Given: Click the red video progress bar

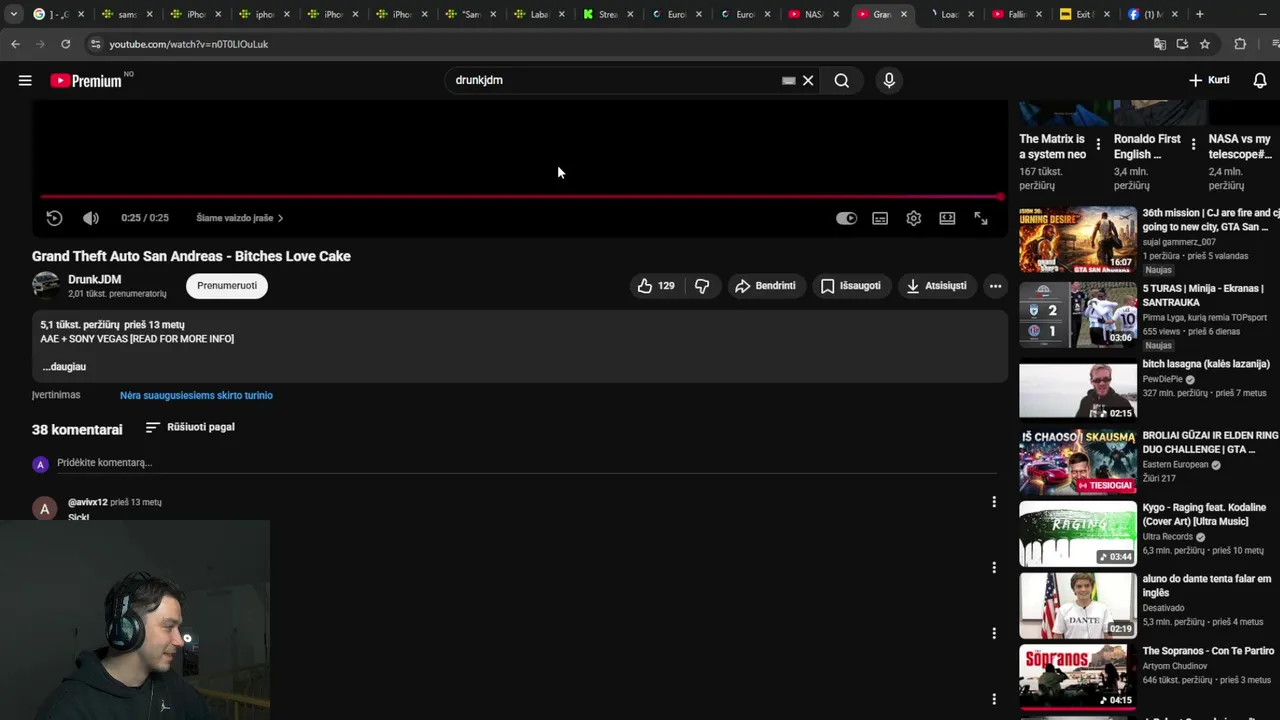Looking at the screenshot, I should (520, 197).
